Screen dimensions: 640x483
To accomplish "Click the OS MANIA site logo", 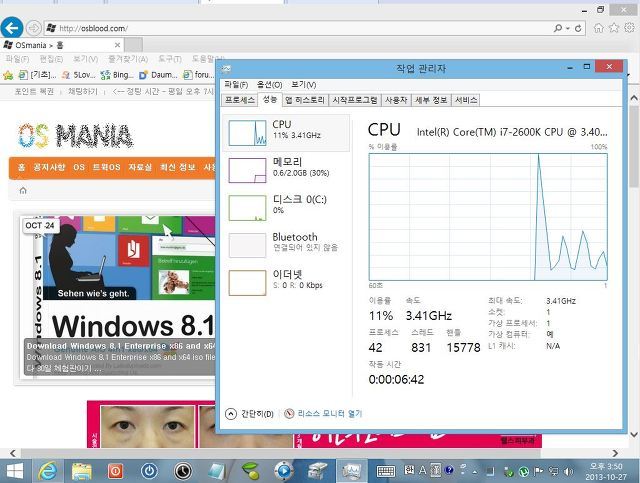I will tap(75, 135).
